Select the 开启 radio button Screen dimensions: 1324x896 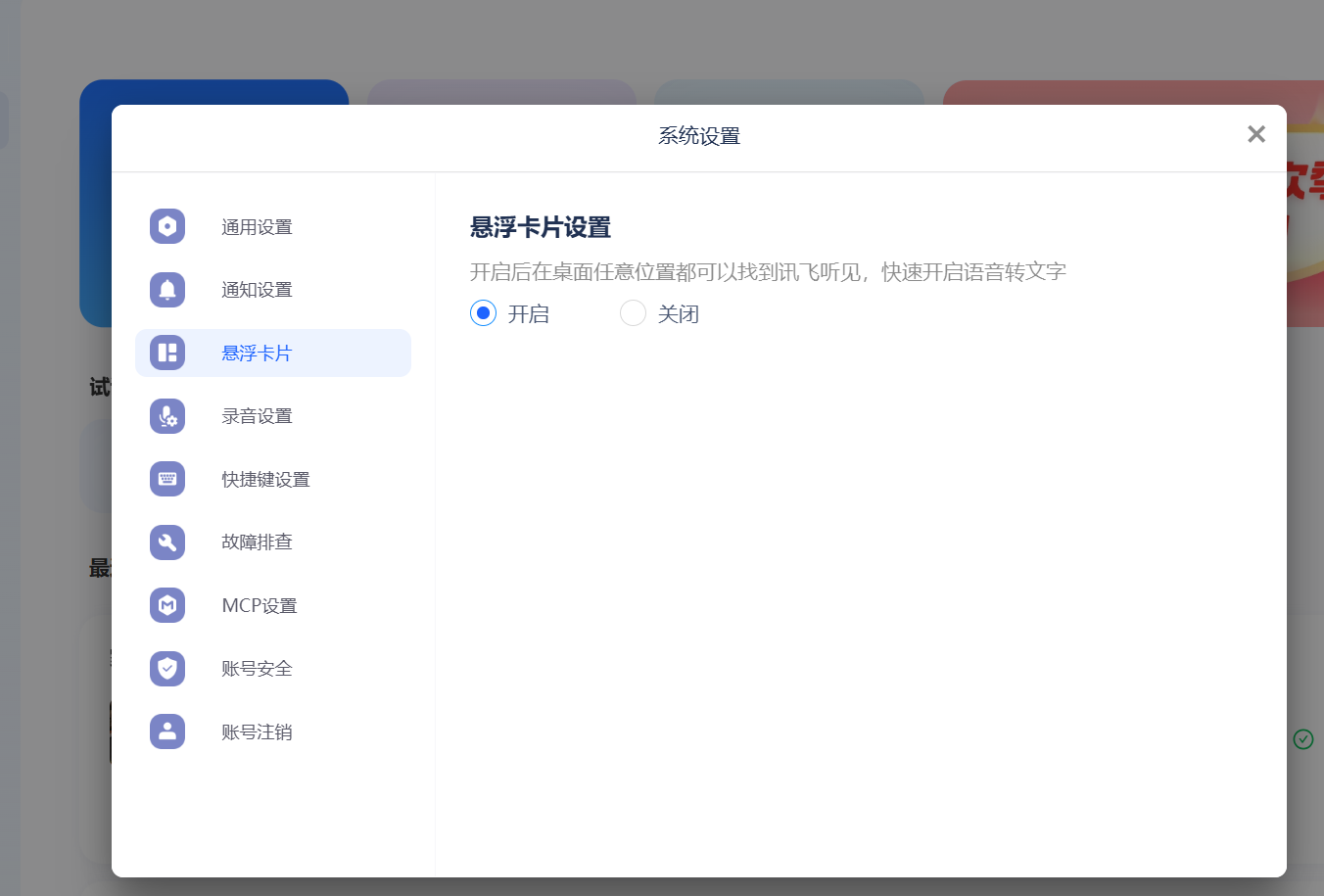coord(482,313)
